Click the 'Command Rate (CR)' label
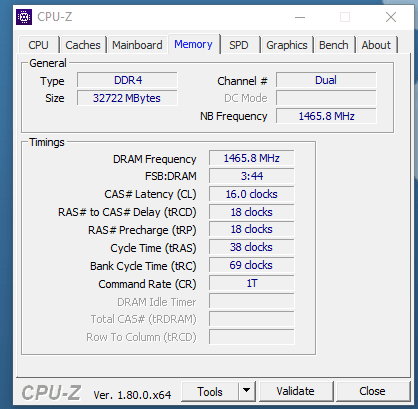The image size is (418, 409). (147, 284)
